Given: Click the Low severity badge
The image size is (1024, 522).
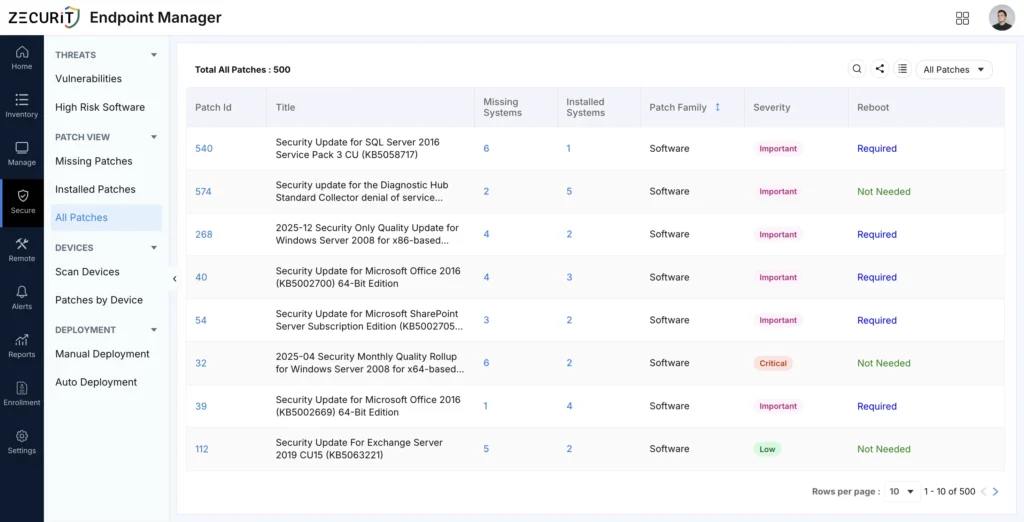Looking at the screenshot, I should point(767,449).
